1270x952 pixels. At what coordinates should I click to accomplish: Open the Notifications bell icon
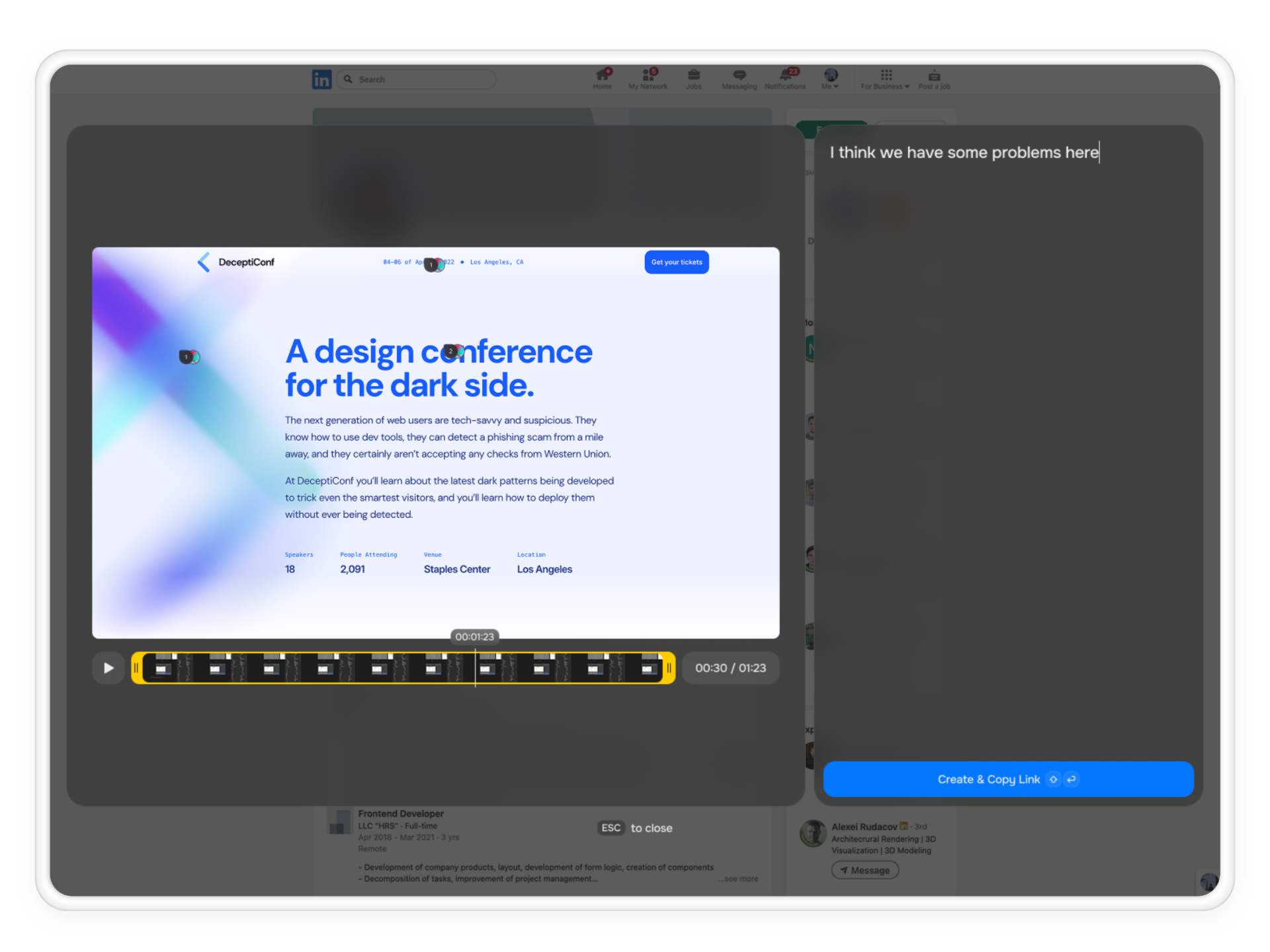(x=785, y=75)
